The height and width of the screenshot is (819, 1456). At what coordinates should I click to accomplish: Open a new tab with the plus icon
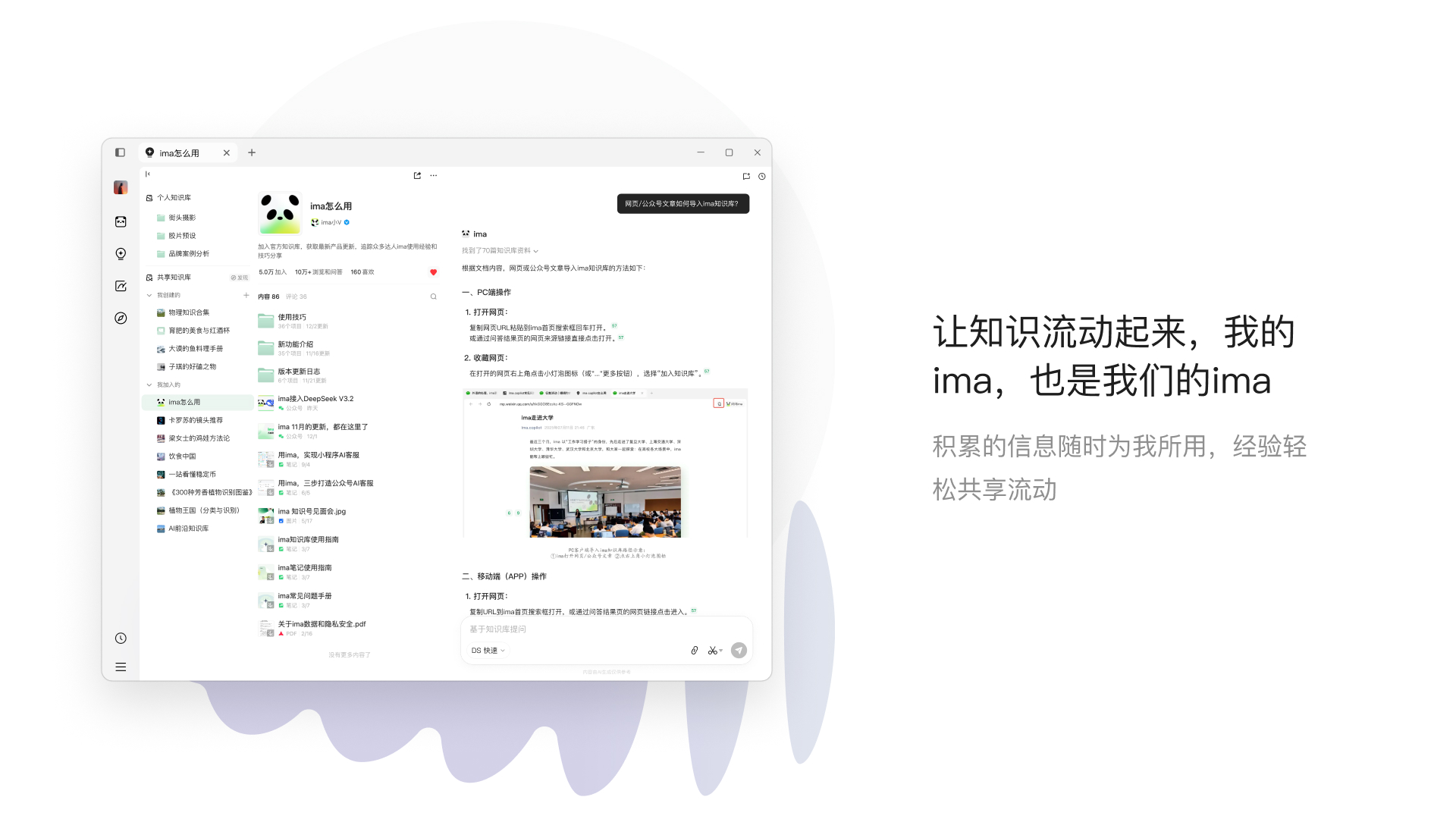[252, 152]
